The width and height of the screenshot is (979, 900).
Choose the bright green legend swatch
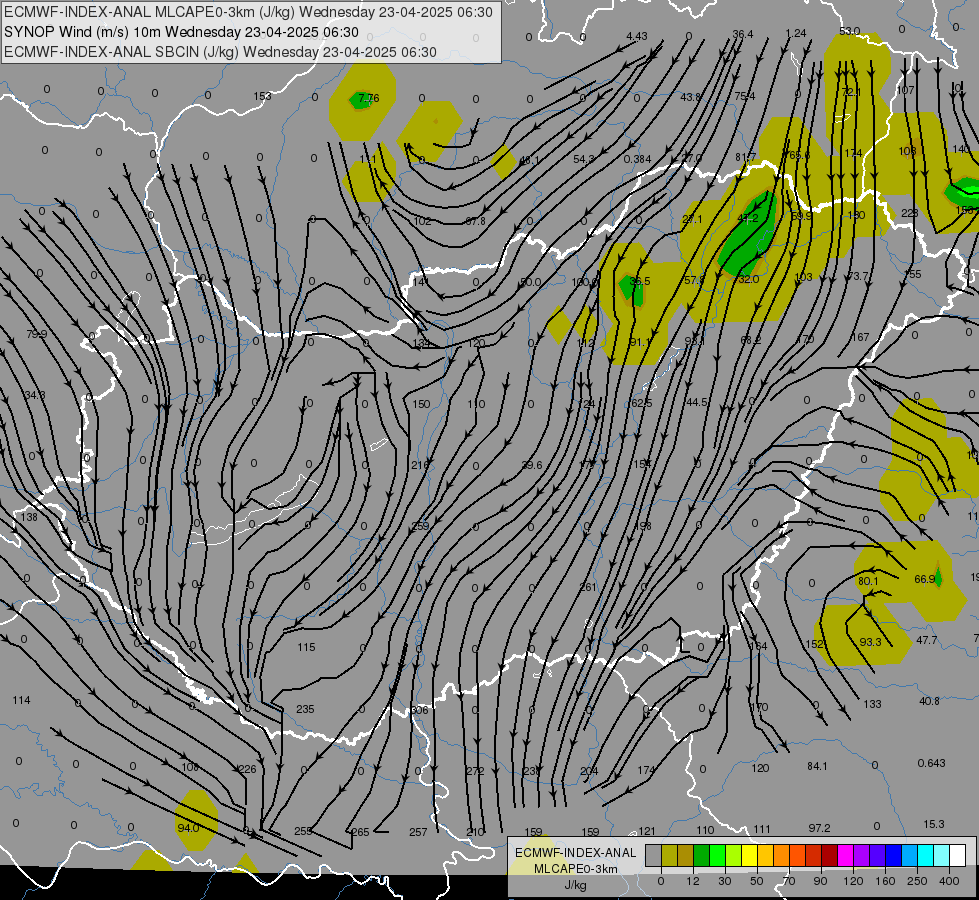click(x=717, y=856)
